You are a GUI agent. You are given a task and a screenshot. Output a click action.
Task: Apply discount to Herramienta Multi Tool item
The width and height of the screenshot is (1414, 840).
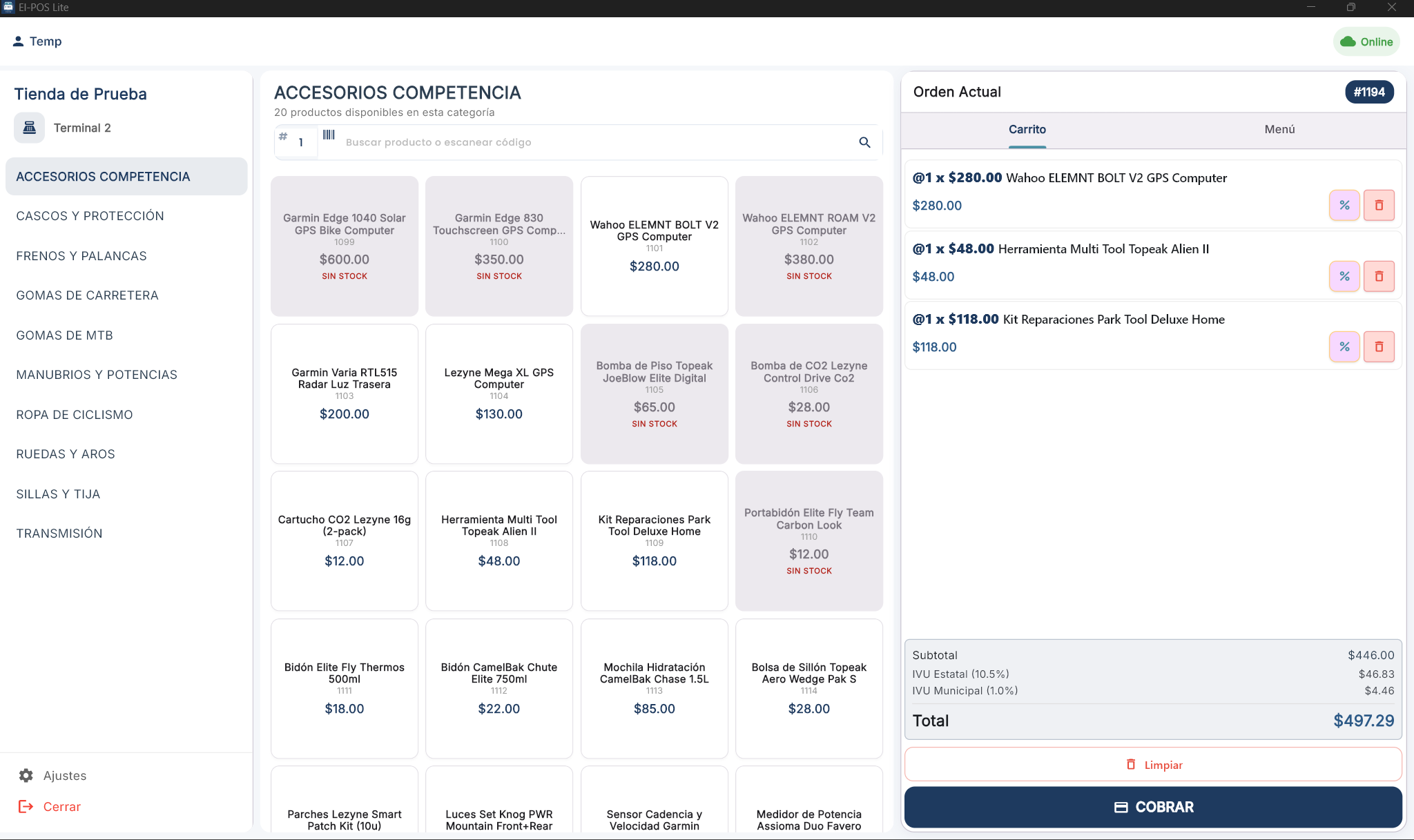point(1344,276)
